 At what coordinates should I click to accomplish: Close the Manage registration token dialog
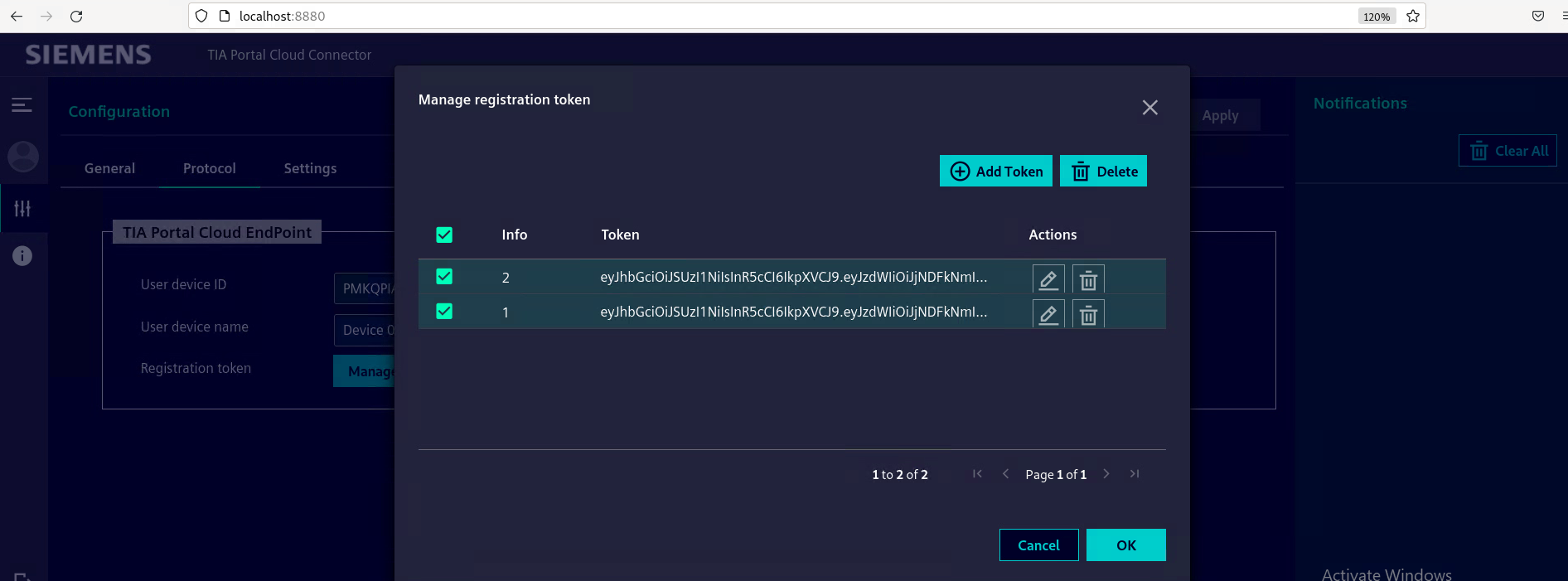(1149, 108)
